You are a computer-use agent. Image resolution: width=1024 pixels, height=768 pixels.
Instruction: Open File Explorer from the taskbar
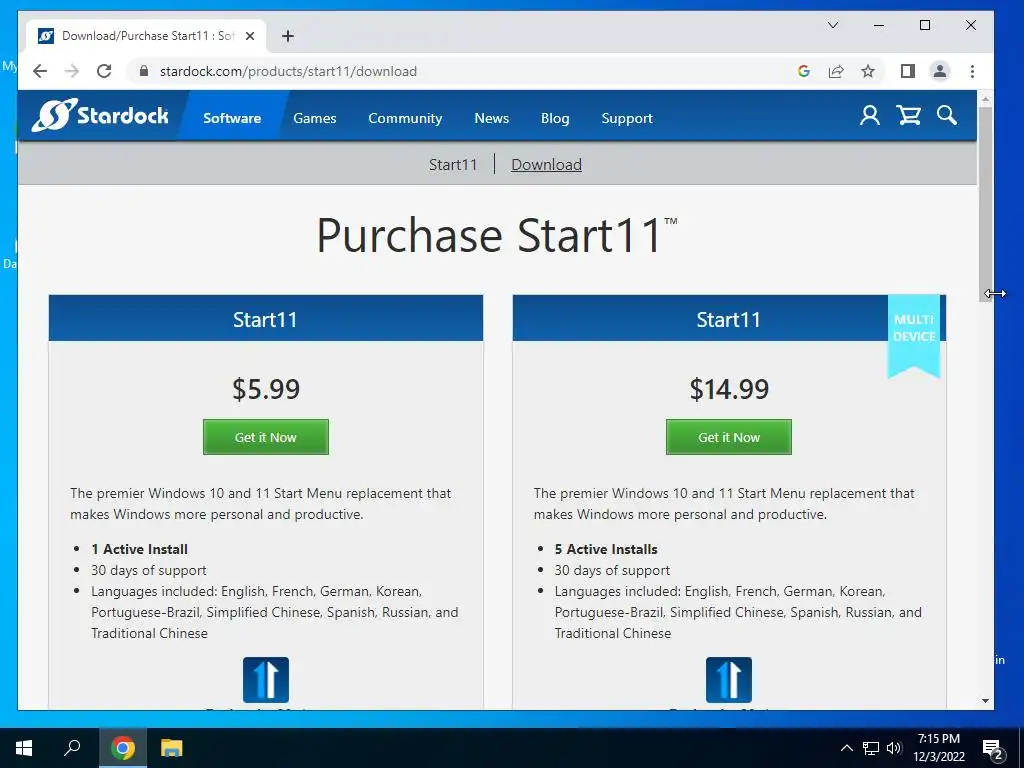click(x=172, y=748)
